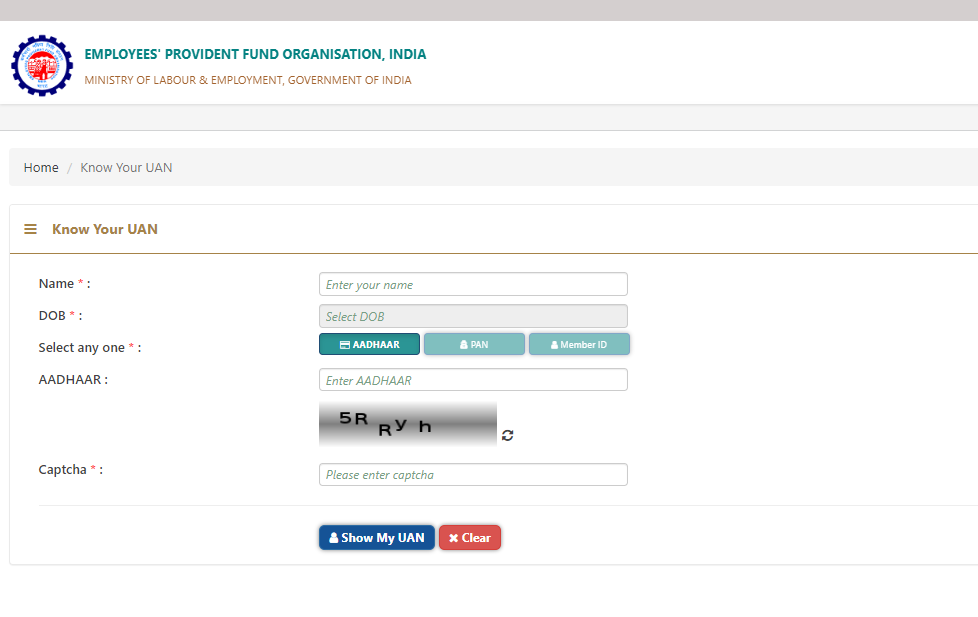Click the EPFO logo emblem

(x=42, y=65)
